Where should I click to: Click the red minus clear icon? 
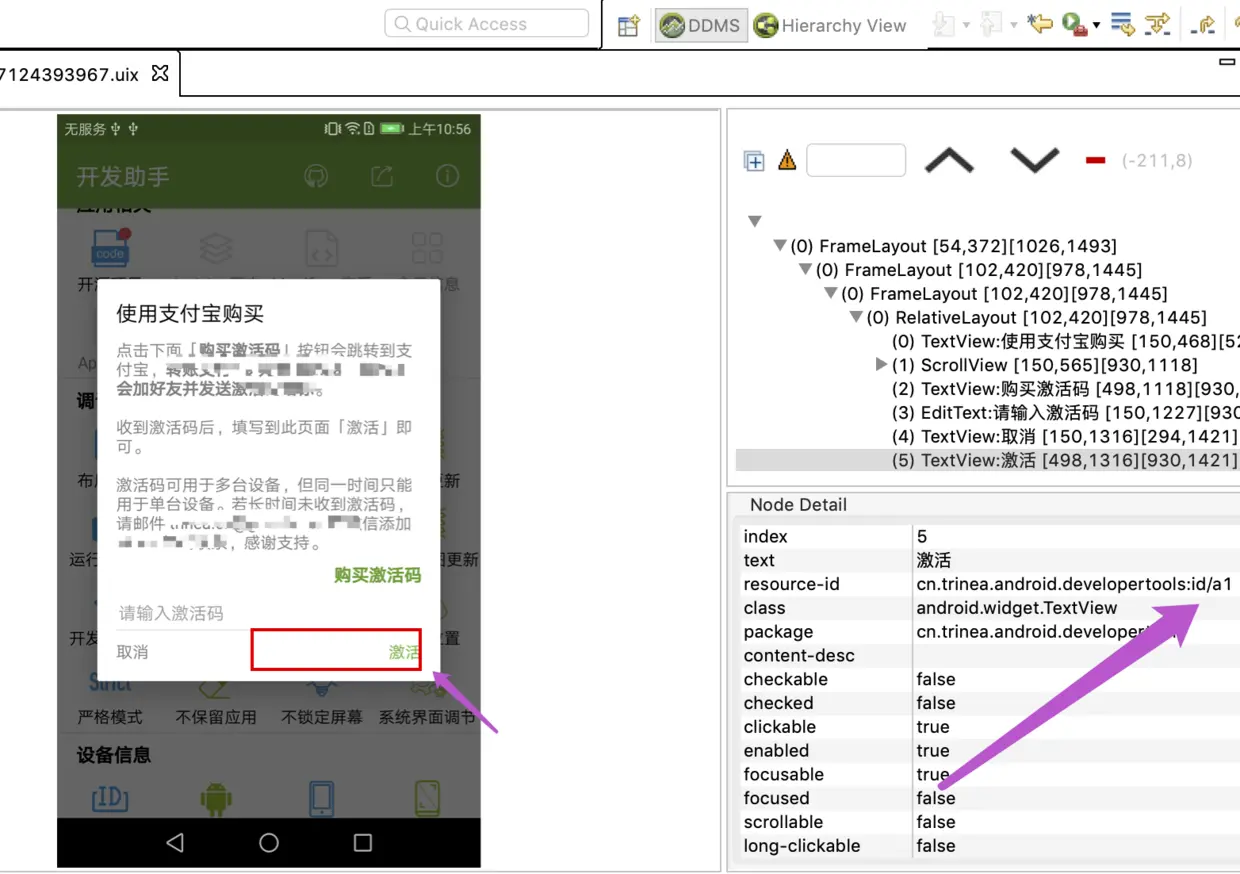(1095, 160)
